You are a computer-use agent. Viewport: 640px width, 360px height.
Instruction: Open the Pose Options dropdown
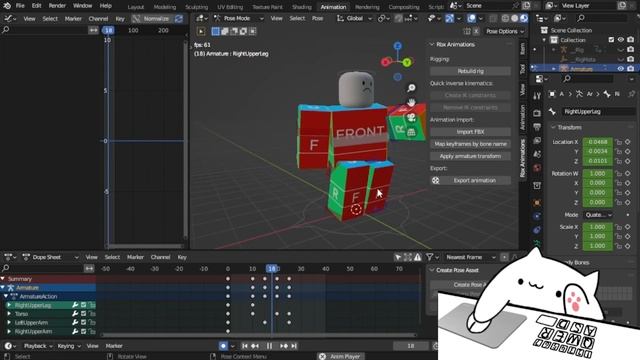(504, 31)
